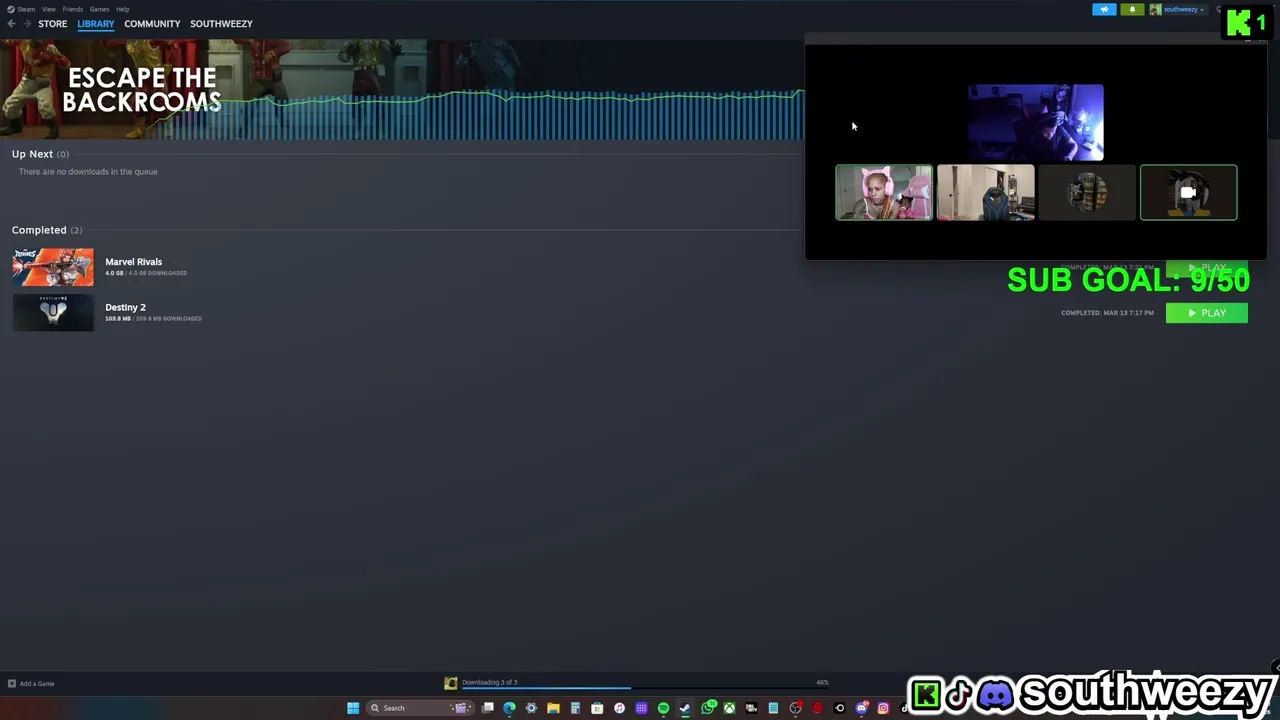Open the View menu
This screenshot has width=1280, height=720.
coord(48,9)
